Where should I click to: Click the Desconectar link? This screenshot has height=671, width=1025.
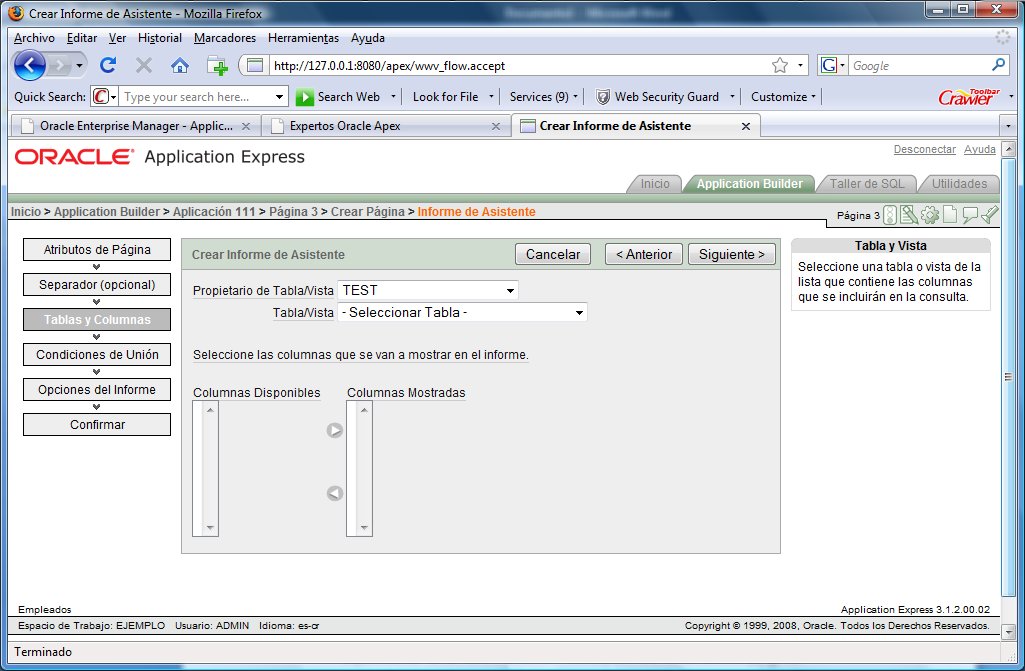(924, 149)
